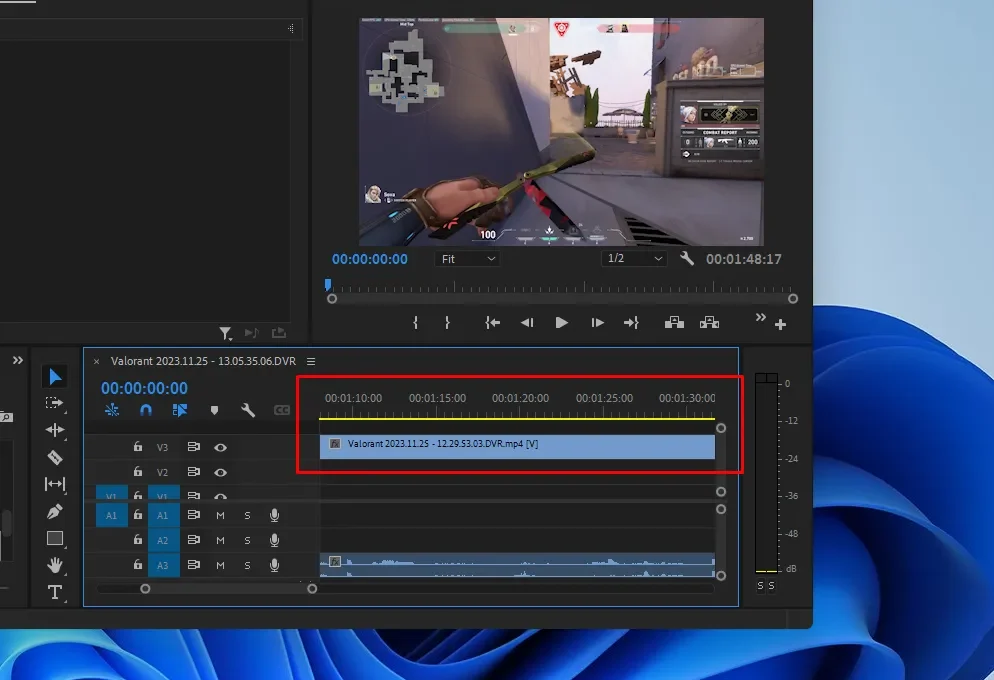Open Timeline Display Settings wrench

(248, 410)
